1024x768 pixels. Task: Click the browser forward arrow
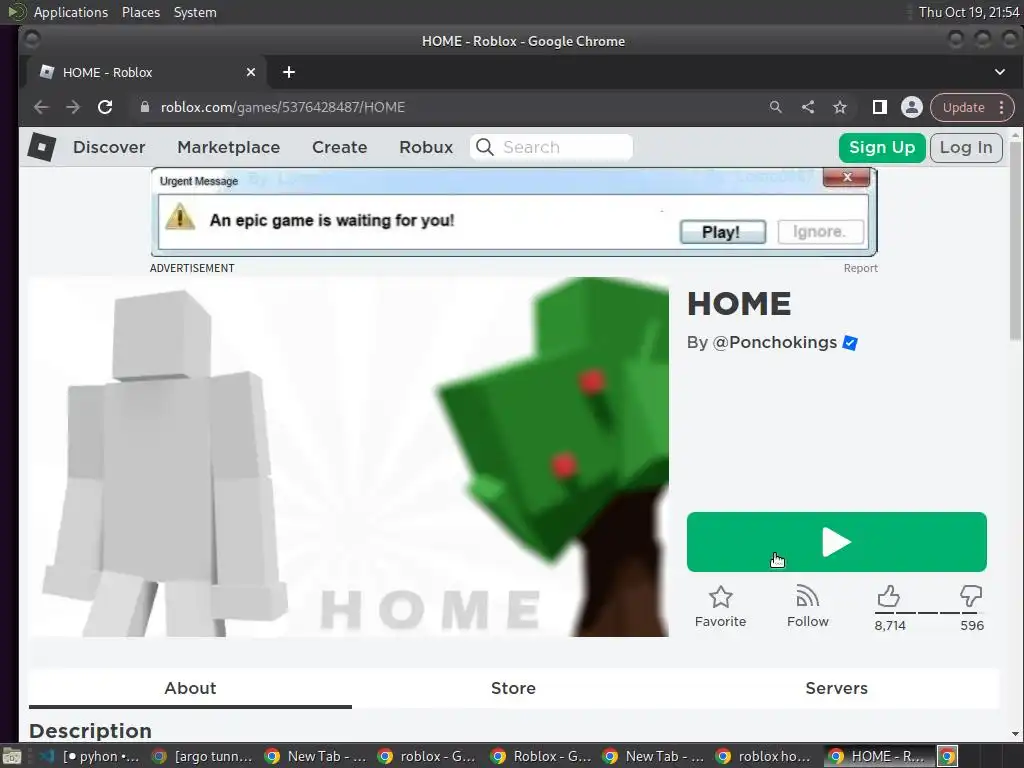[72, 107]
